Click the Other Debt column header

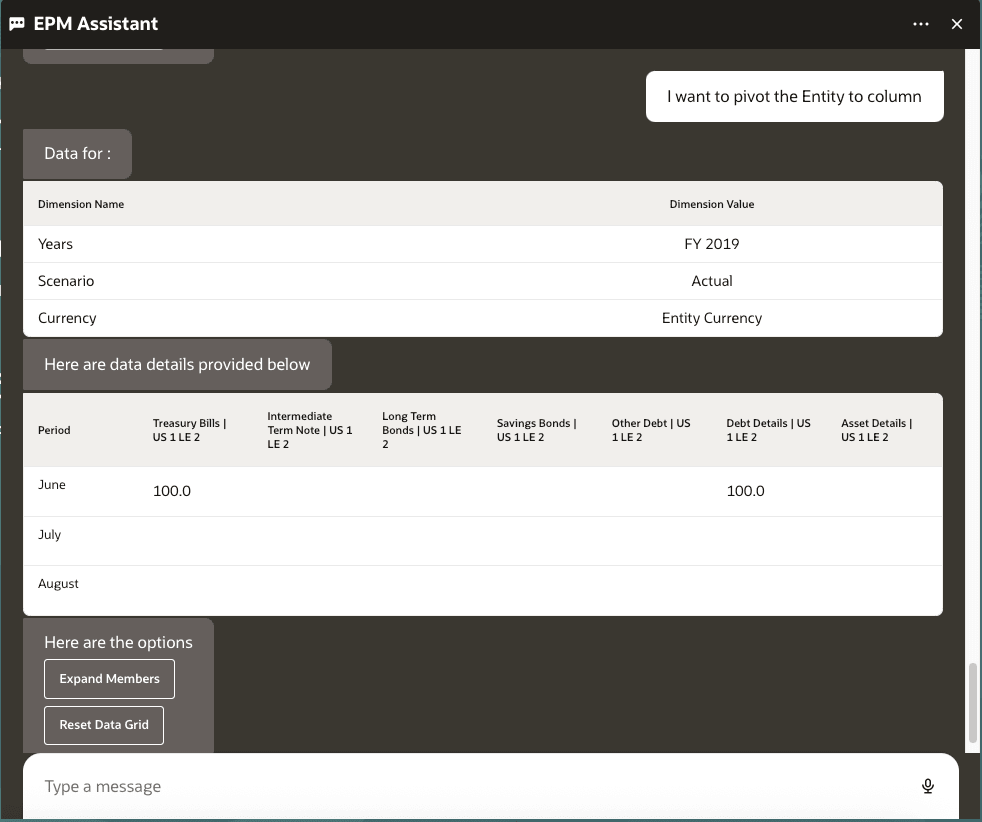pos(651,430)
